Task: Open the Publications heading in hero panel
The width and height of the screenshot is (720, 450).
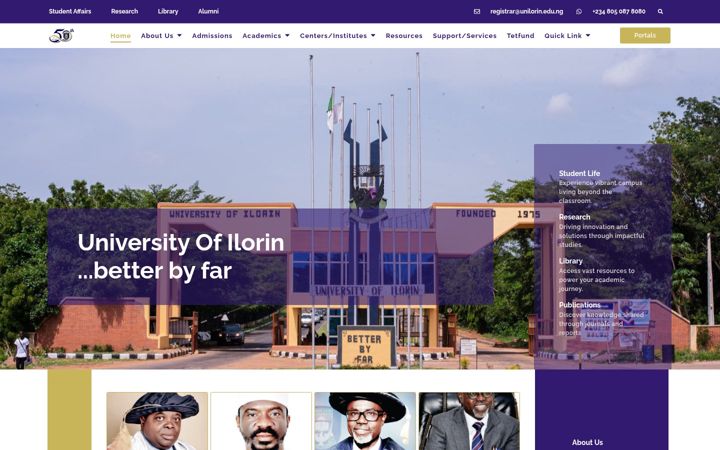Action: [579, 305]
